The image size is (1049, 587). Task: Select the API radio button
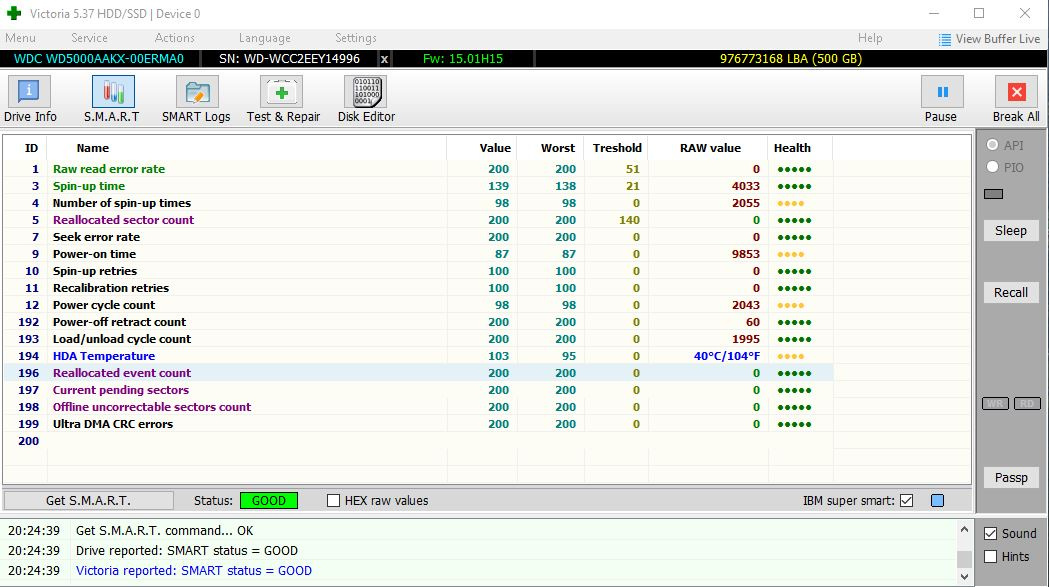coord(993,146)
